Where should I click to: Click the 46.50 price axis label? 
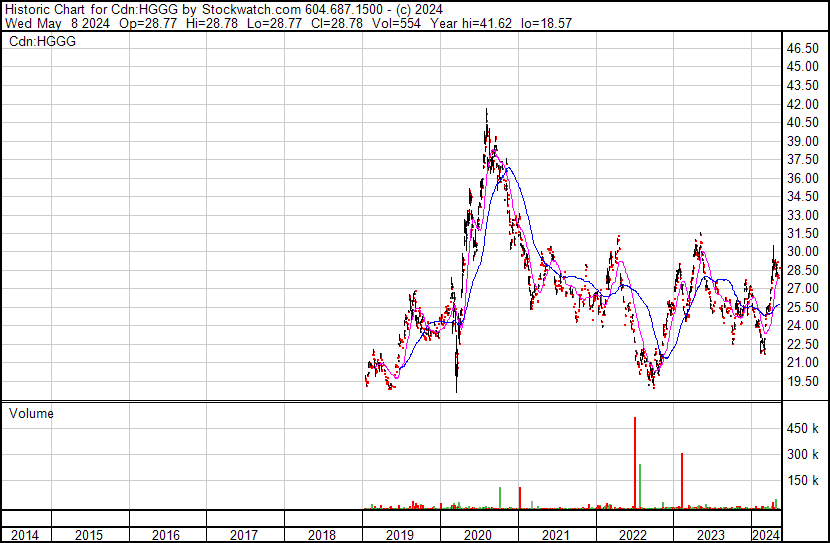click(x=802, y=48)
